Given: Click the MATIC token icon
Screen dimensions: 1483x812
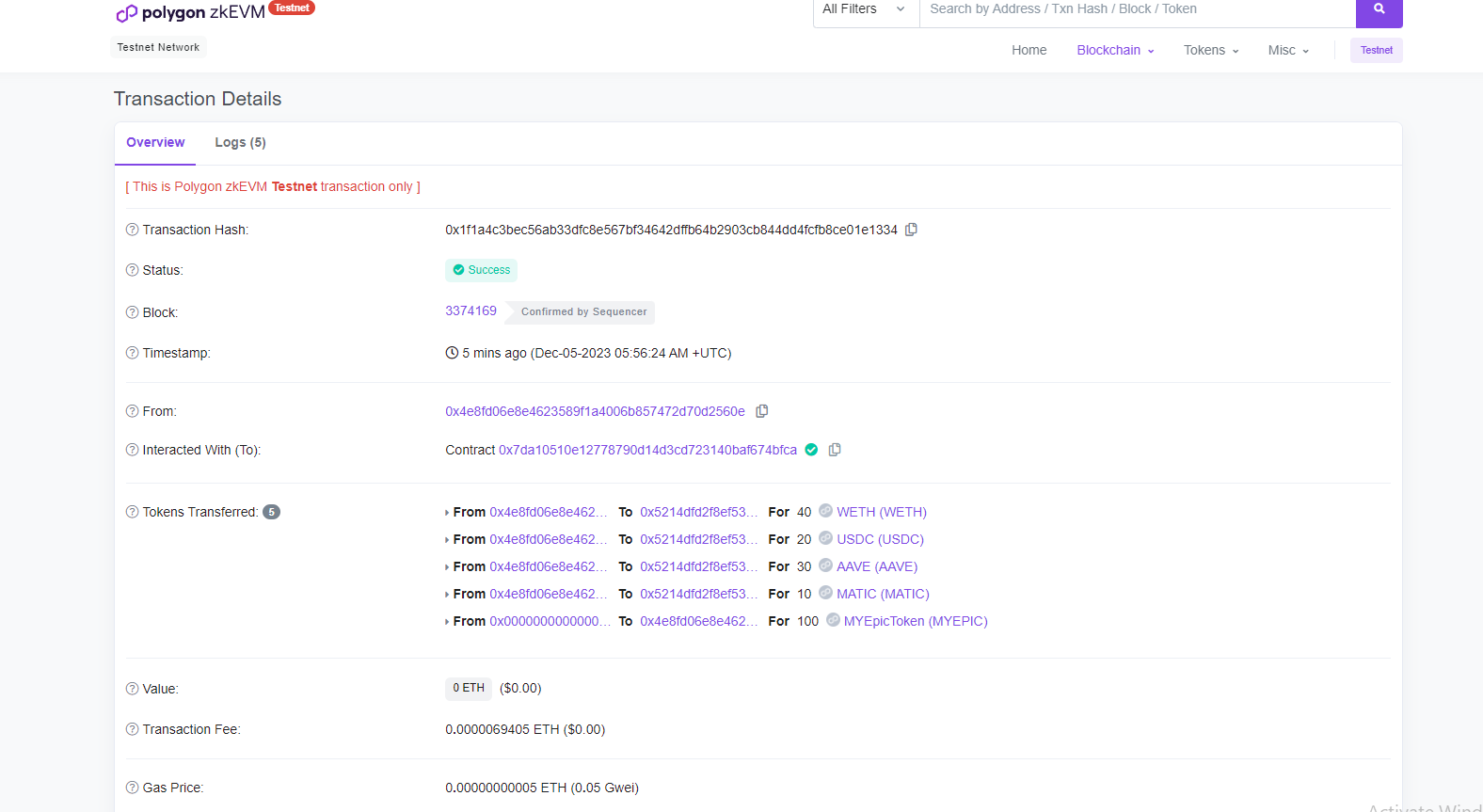Looking at the screenshot, I should pos(825,593).
